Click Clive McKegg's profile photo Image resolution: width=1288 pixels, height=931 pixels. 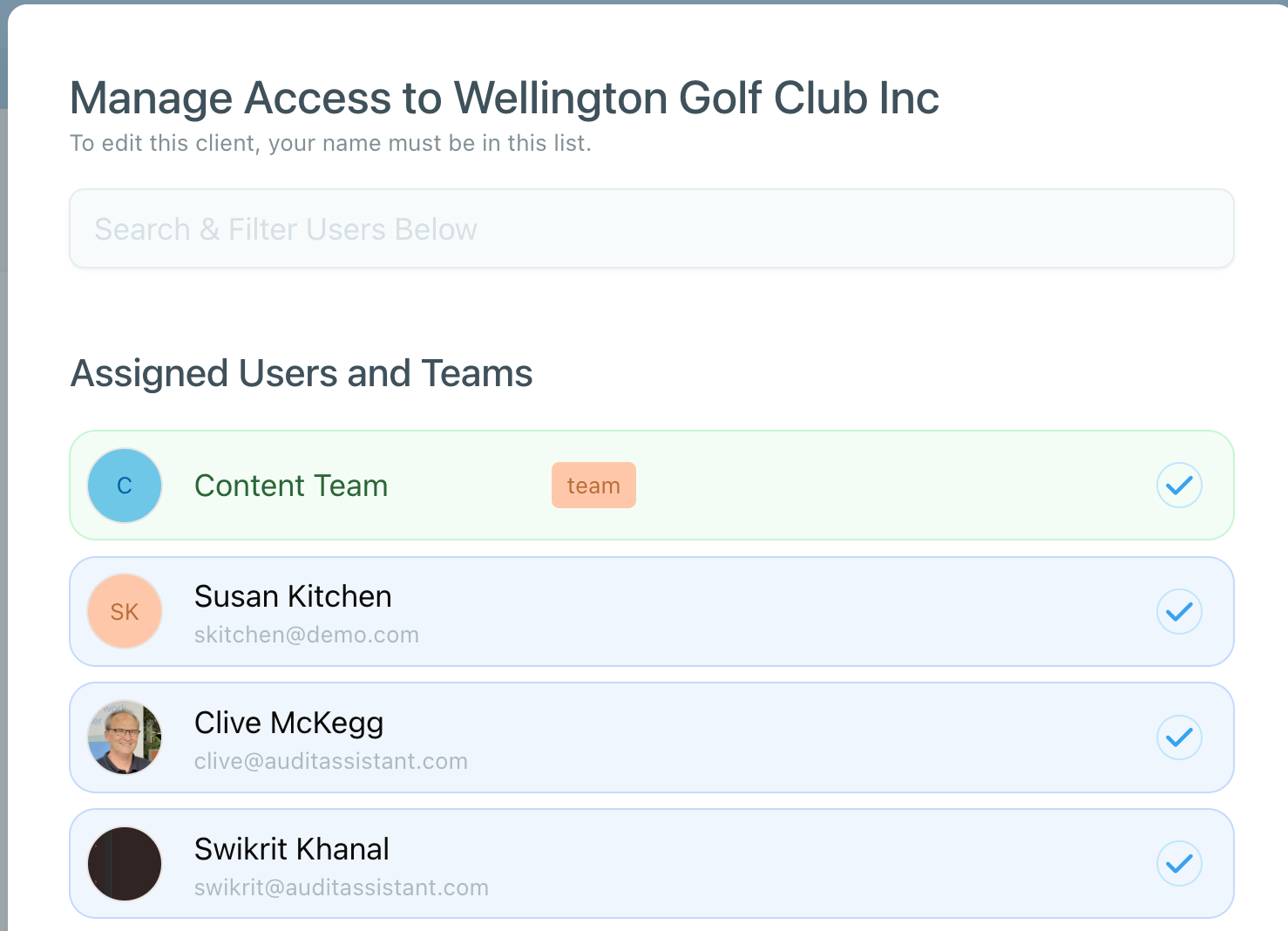125,737
